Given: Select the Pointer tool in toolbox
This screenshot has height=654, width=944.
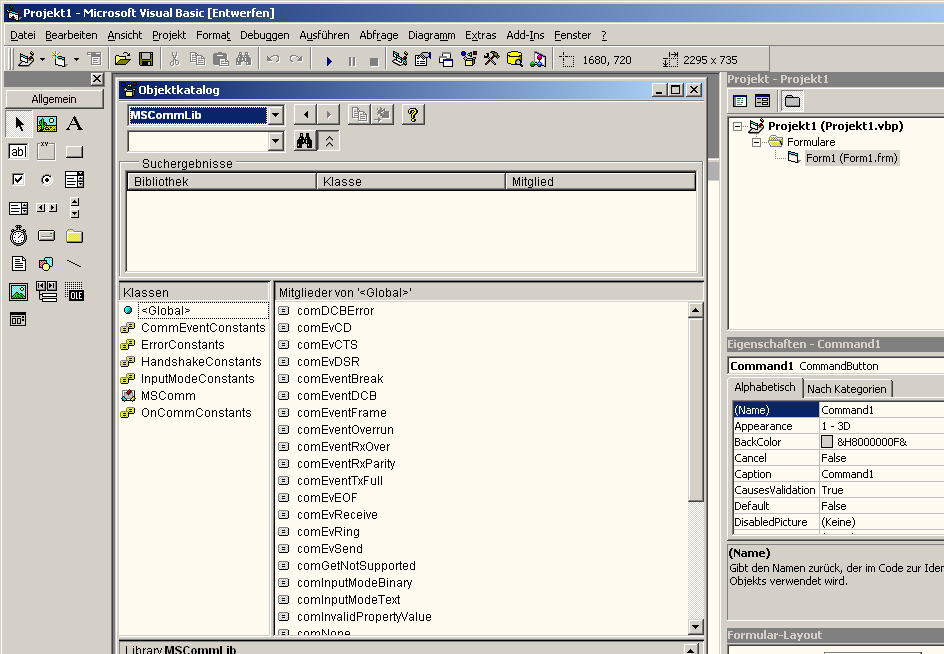Looking at the screenshot, I should coord(19,123).
